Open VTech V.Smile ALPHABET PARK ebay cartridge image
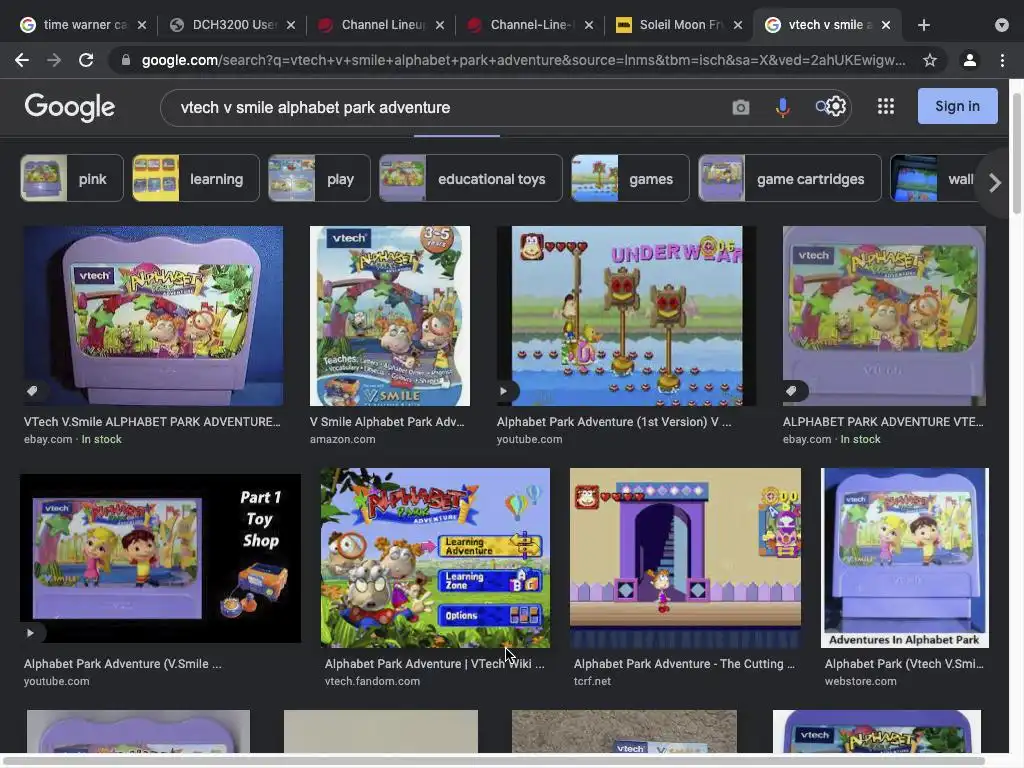1024x768 pixels. (x=153, y=316)
